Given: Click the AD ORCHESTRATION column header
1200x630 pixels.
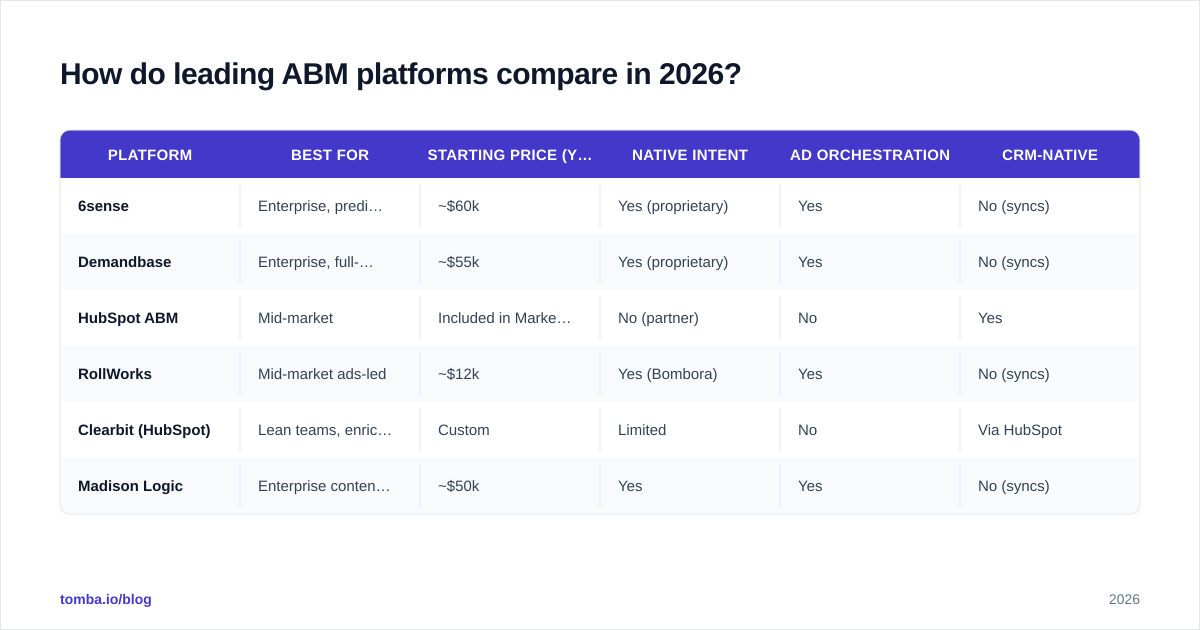Looking at the screenshot, I should pyautogui.click(x=870, y=155).
